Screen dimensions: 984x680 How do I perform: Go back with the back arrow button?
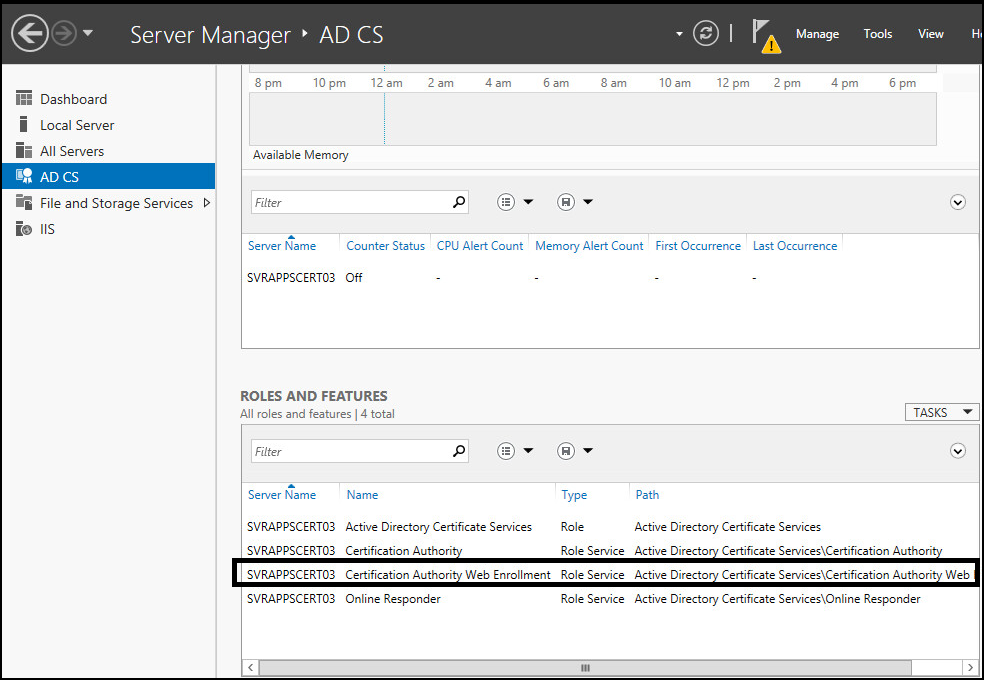pos(29,33)
